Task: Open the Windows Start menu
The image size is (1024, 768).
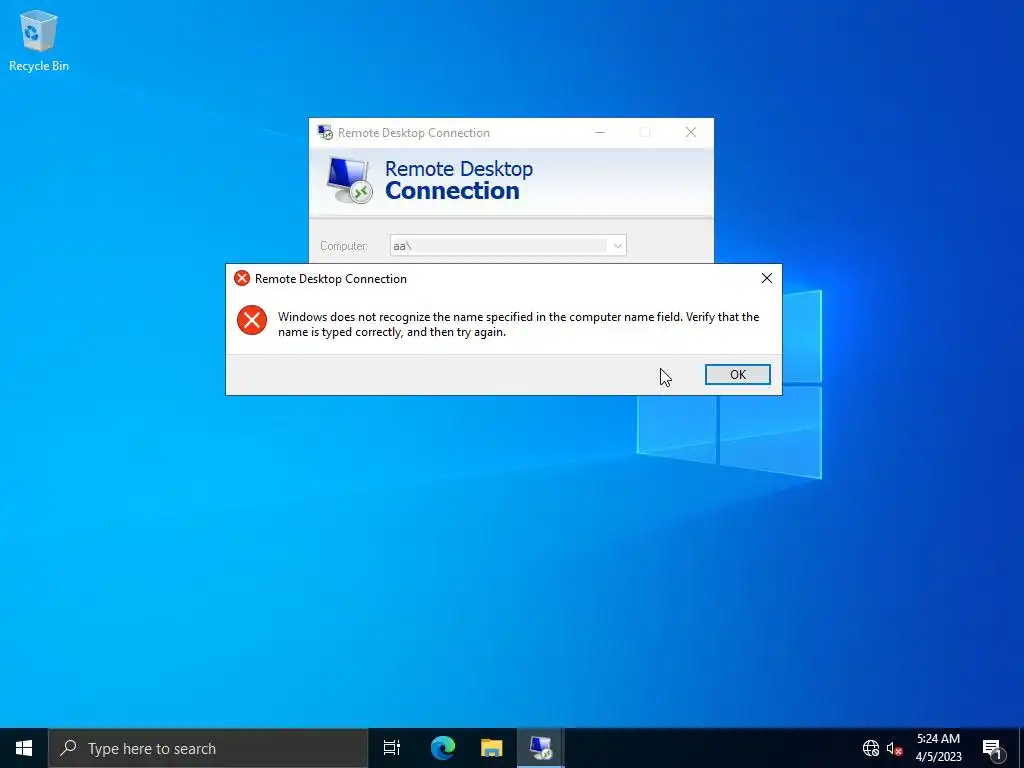Action: coord(24,748)
